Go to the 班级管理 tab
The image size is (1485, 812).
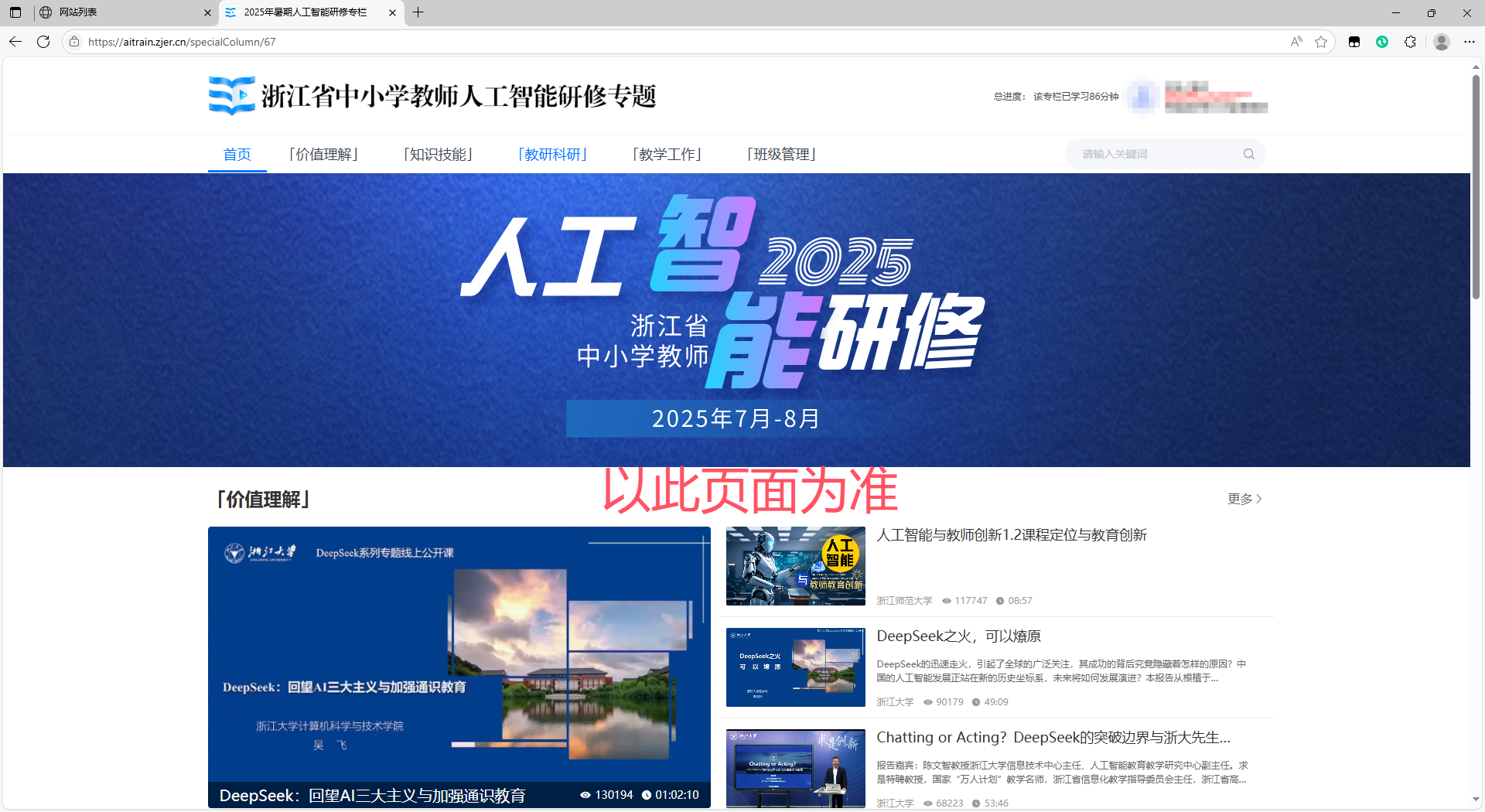pyautogui.click(x=782, y=154)
